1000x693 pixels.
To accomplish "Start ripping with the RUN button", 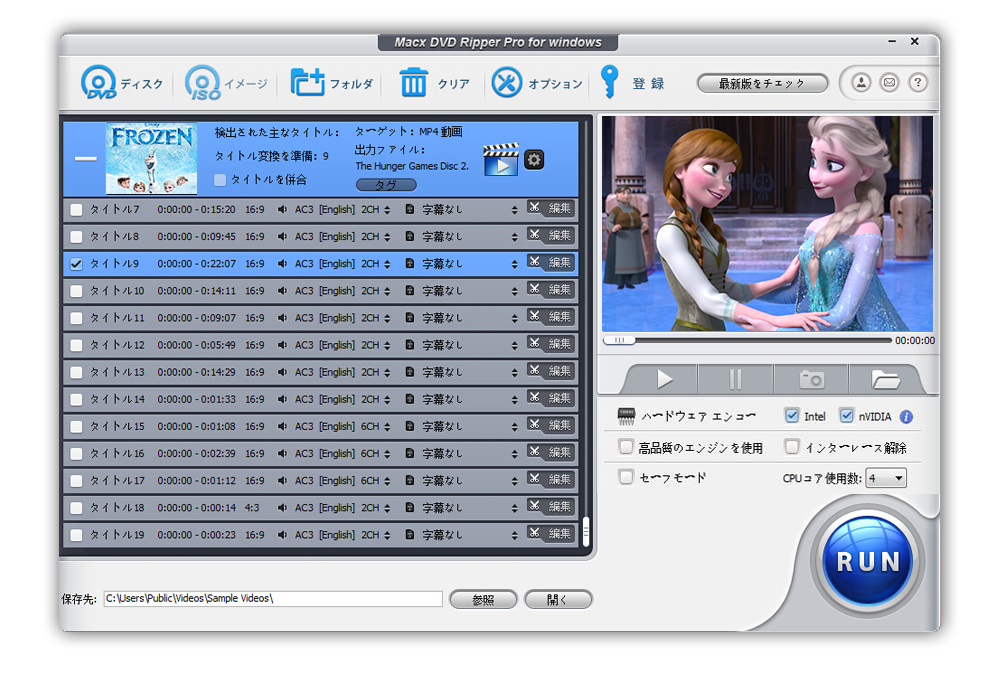I will click(867, 561).
